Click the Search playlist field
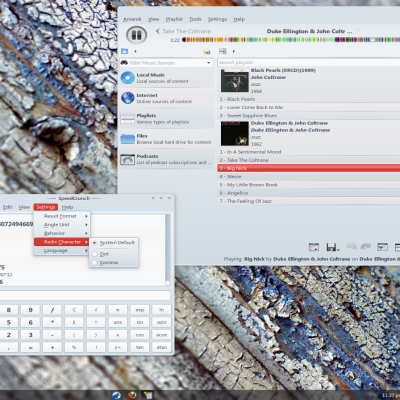Screen dimensions: 400x400 (309, 62)
